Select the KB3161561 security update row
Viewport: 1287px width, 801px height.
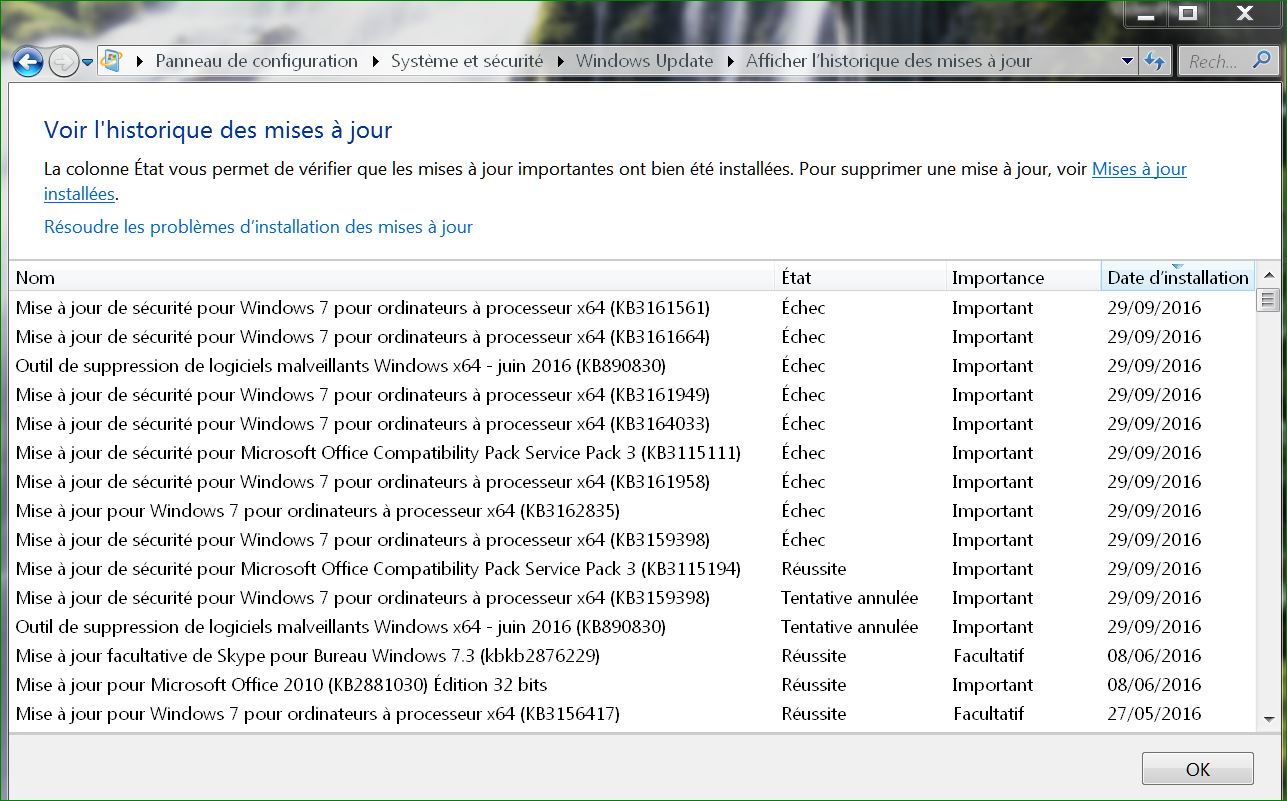(632, 307)
